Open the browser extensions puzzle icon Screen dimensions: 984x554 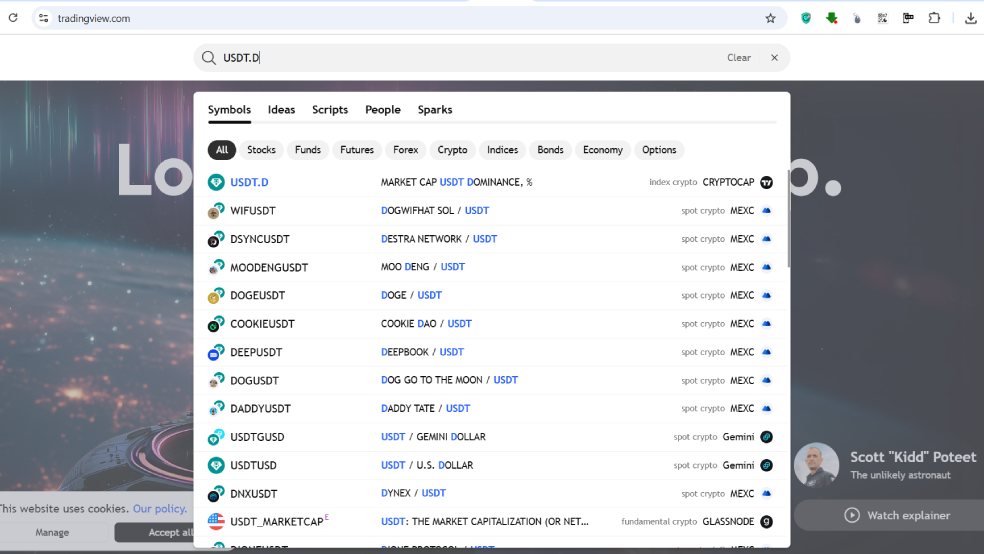click(x=934, y=18)
